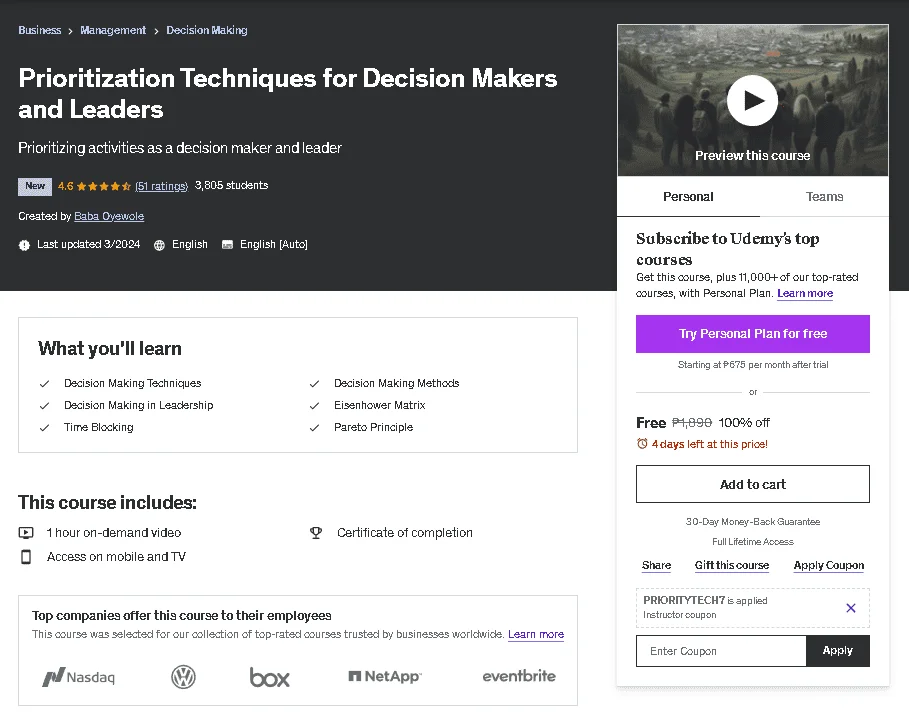Screen dimensions: 909x717
Task: Click the trophy icon by Certificate of completion
Action: pos(316,532)
